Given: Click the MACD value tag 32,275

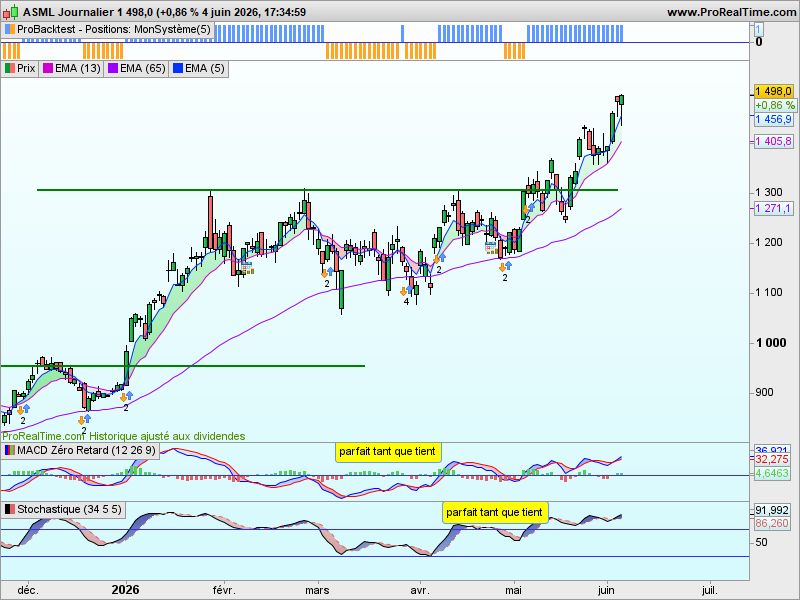Looking at the screenshot, I should click(771, 460).
